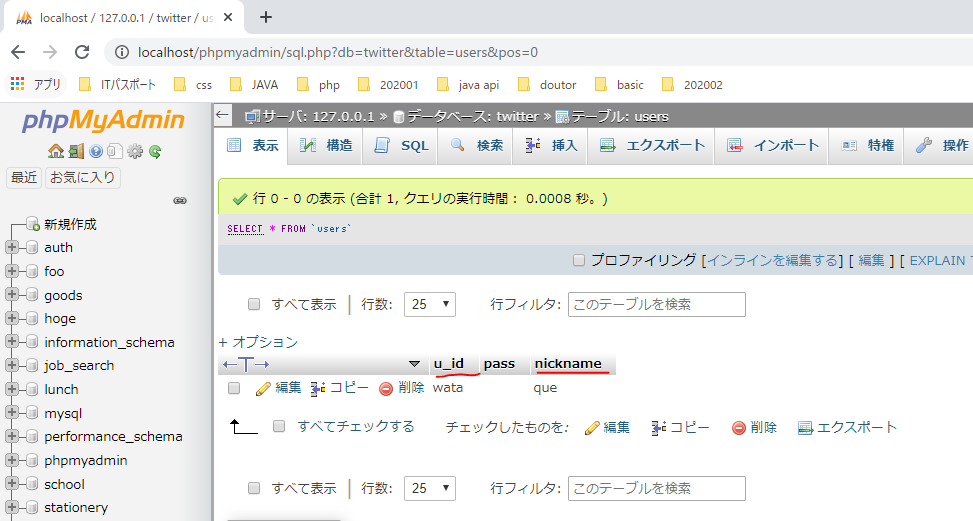Open the JAVA bookmark folder

(x=254, y=84)
